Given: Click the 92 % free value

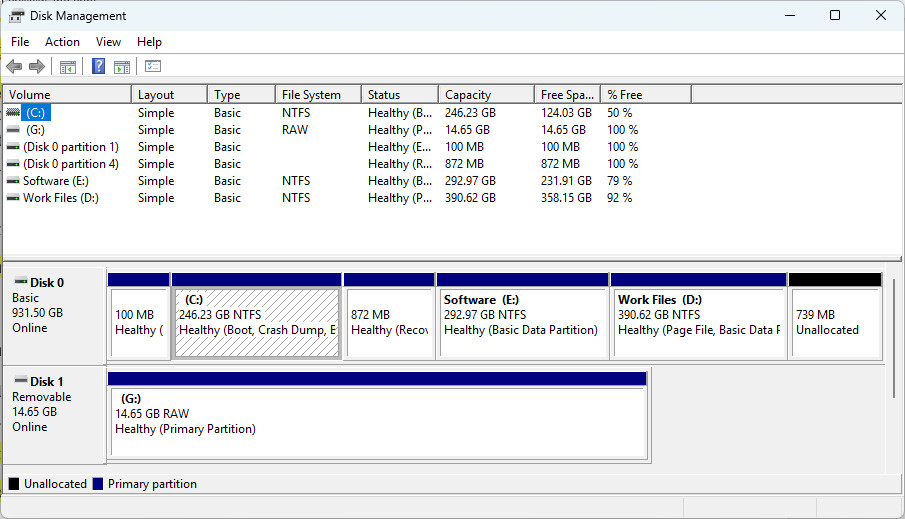Looking at the screenshot, I should pyautogui.click(x=619, y=198).
